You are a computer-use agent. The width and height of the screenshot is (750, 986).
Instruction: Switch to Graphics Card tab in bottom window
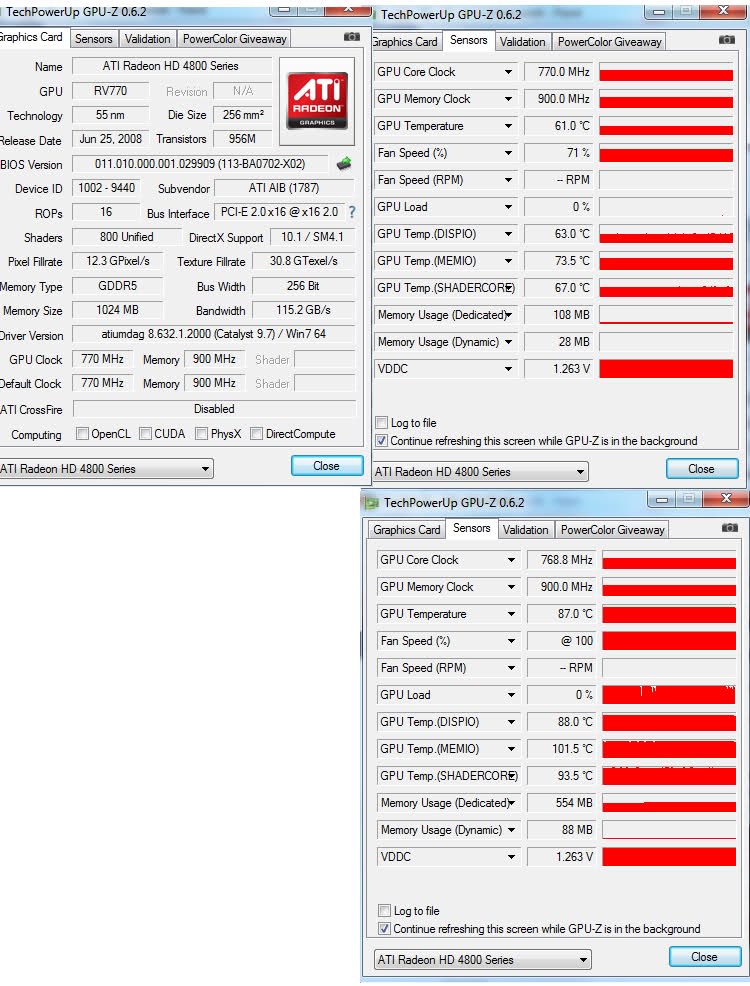pyautogui.click(x=407, y=530)
